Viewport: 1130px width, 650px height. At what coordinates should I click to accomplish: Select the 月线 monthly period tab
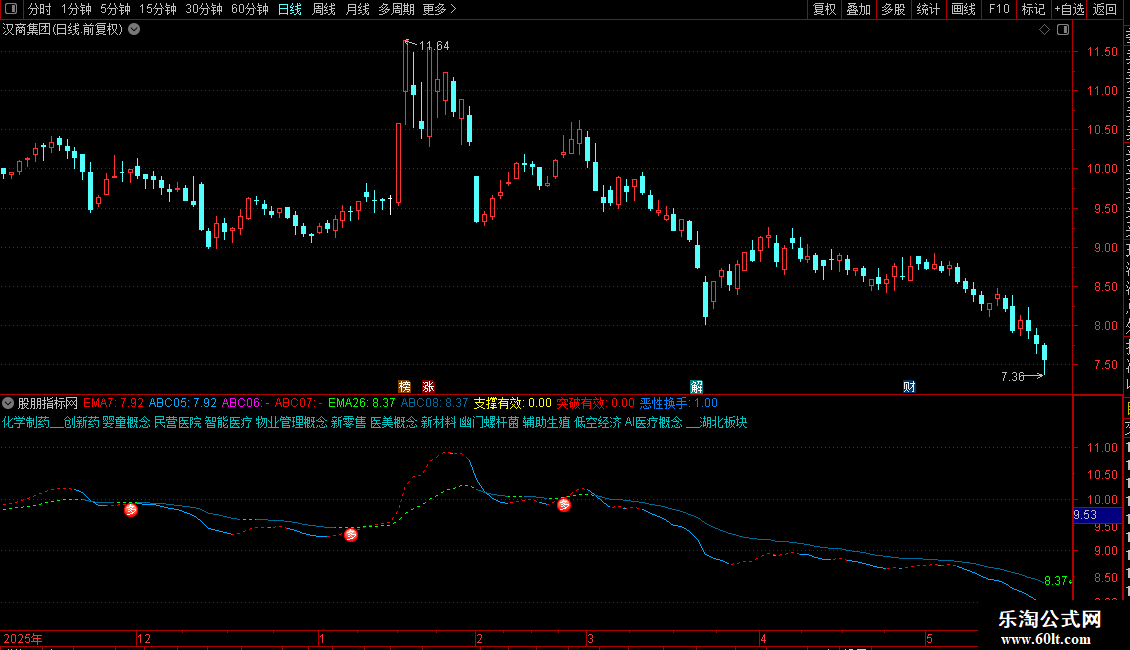pos(357,9)
